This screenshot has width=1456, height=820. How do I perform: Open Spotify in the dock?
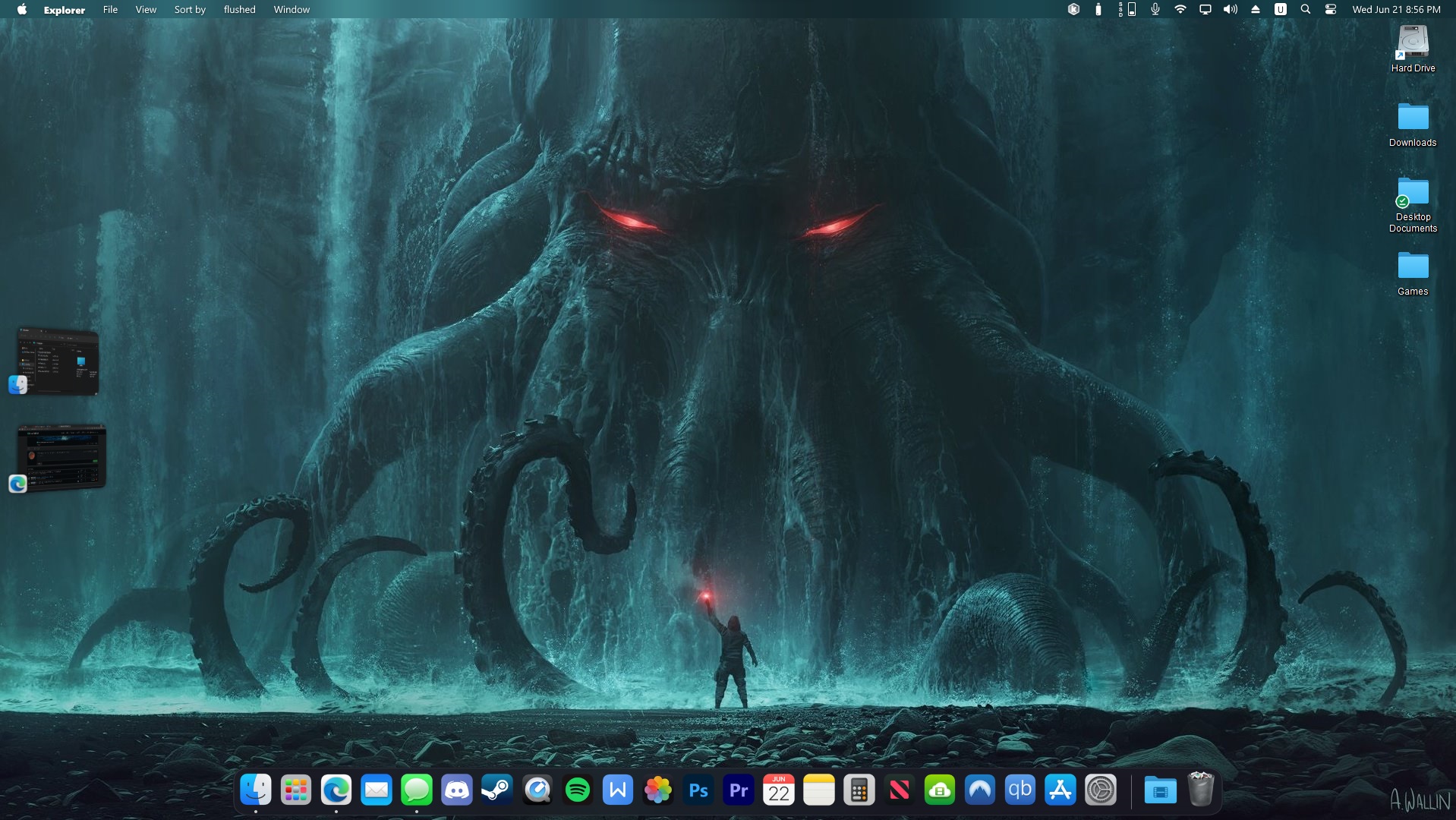coord(578,790)
